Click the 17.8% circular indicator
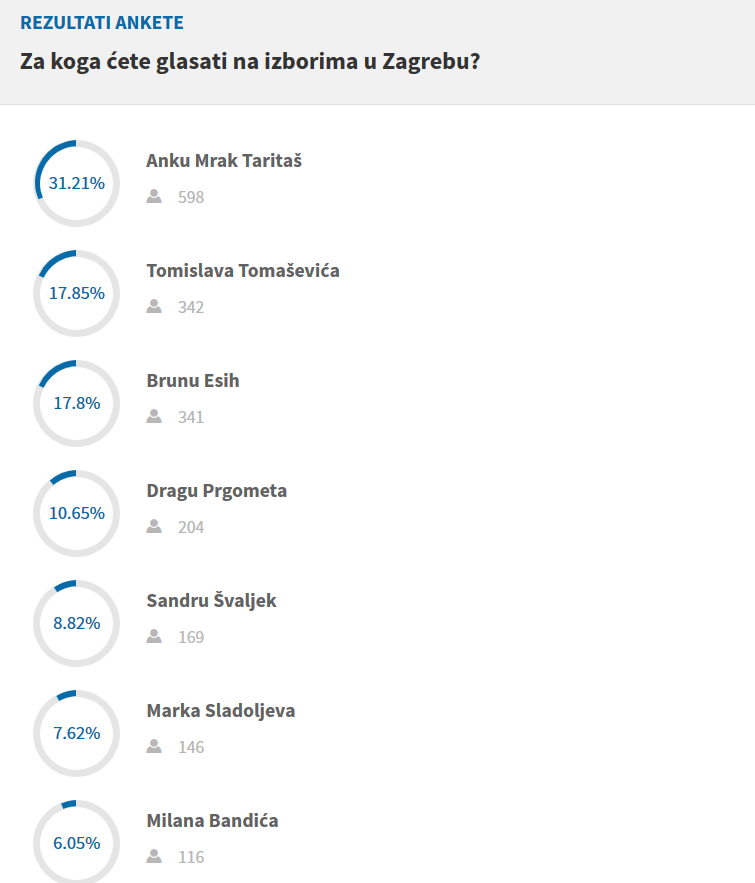 (x=77, y=404)
